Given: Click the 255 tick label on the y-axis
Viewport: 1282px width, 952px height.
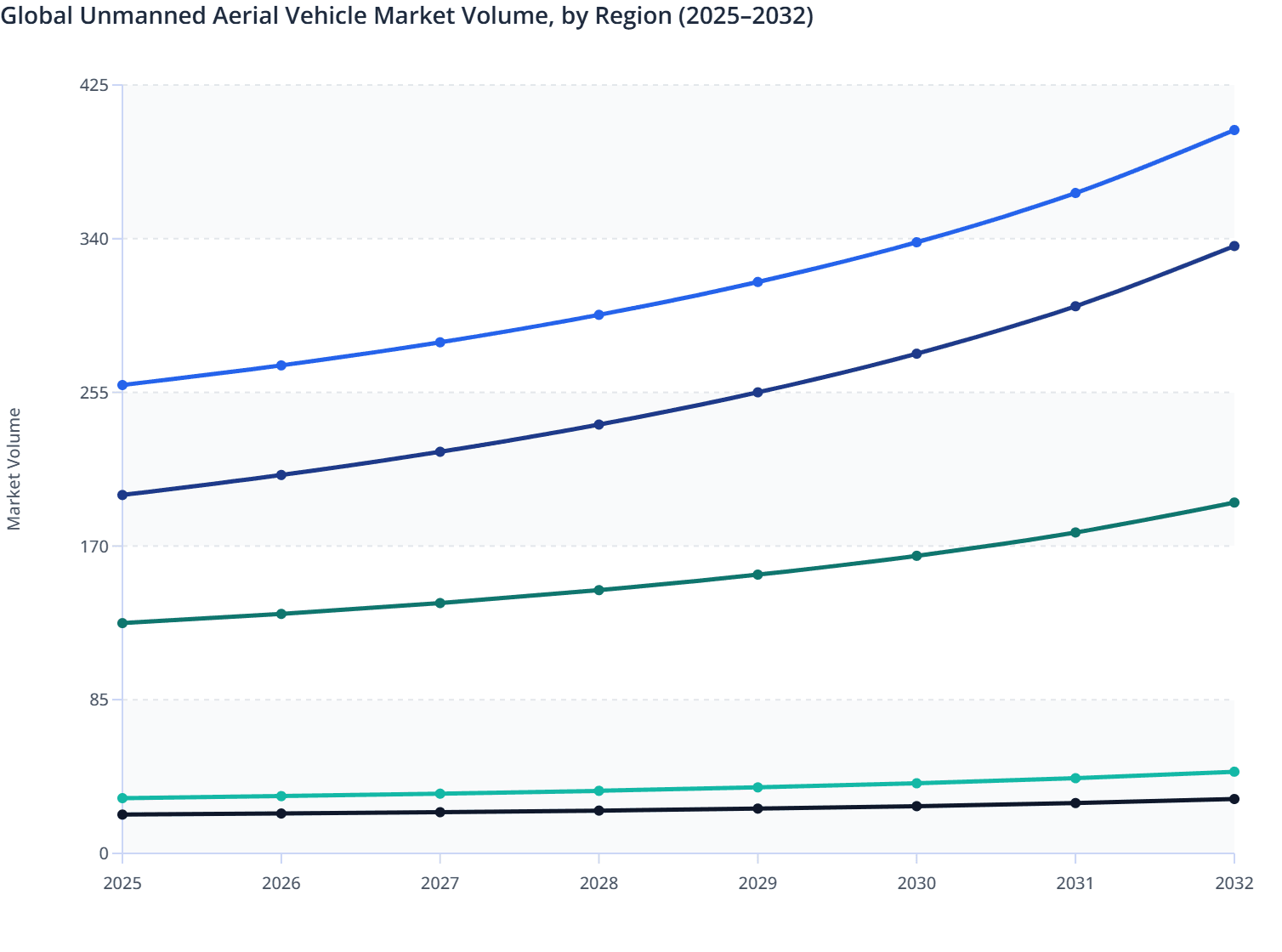Looking at the screenshot, I should pos(96,392).
